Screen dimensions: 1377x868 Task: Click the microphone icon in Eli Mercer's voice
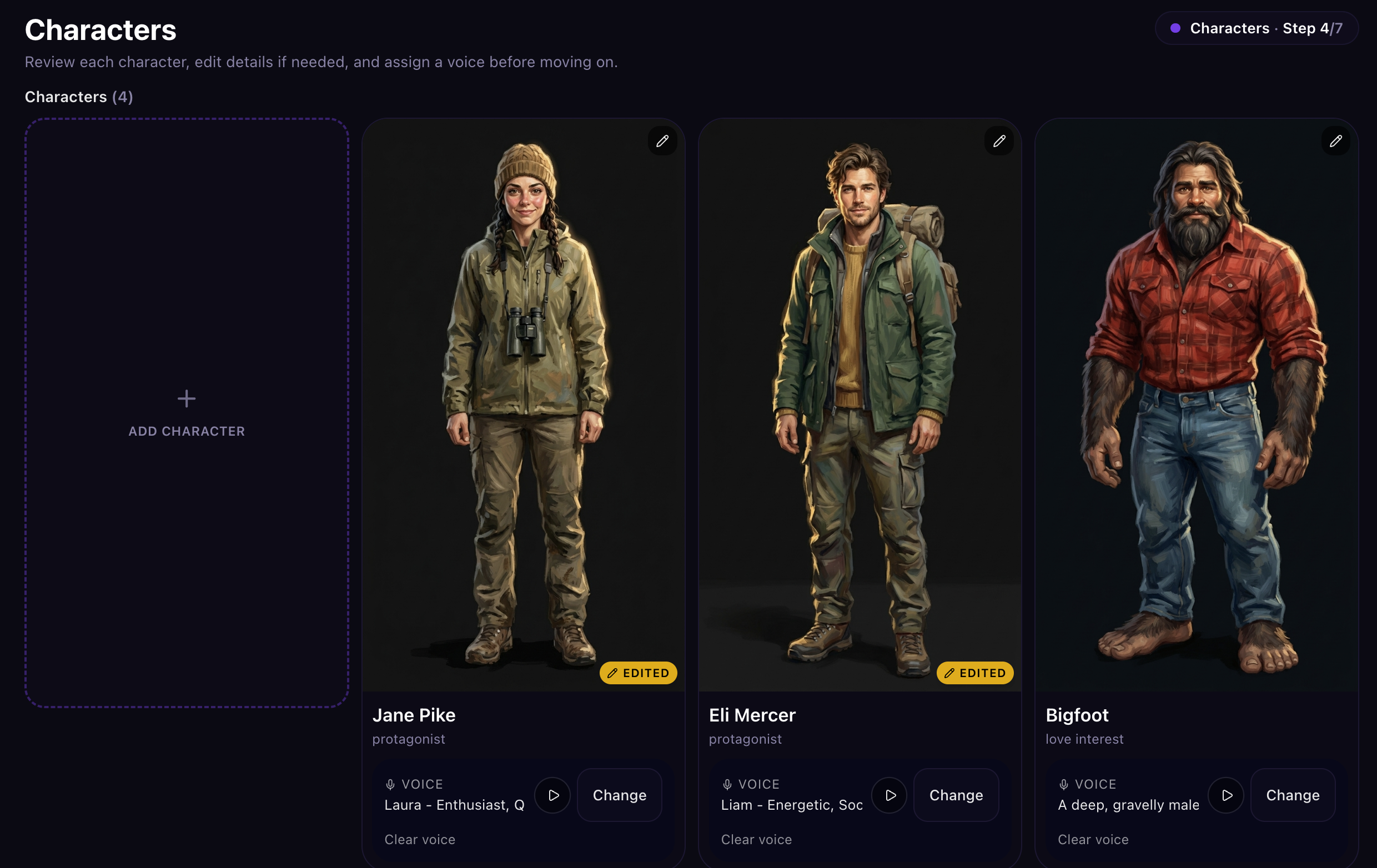point(727,785)
